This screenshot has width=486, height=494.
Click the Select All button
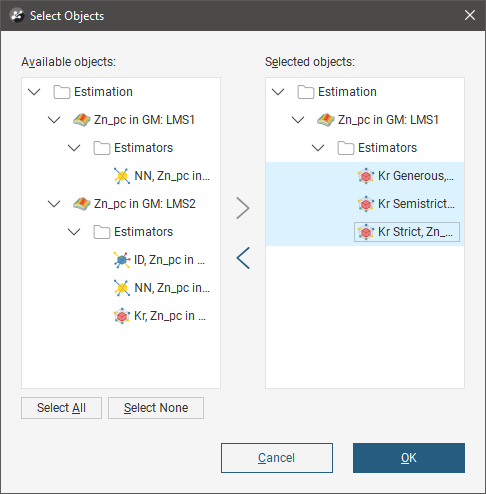(61, 408)
